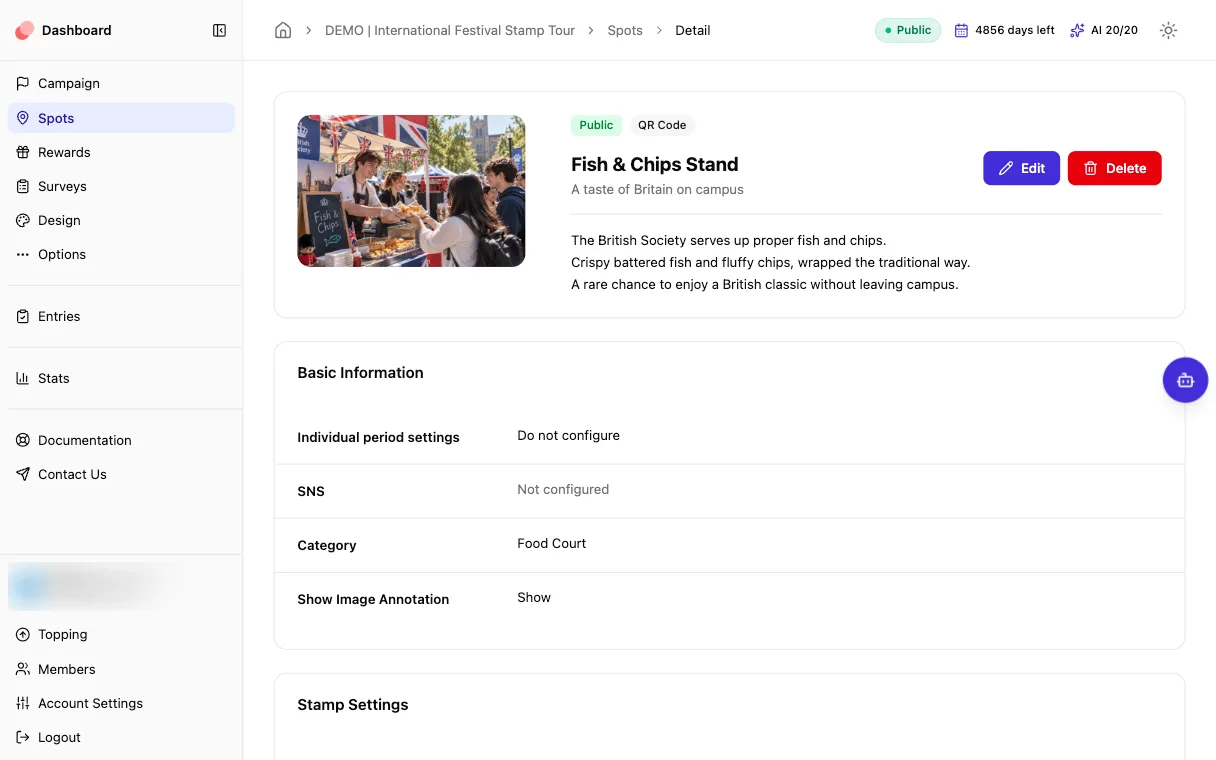Click the home icon in the breadcrumb
The image size is (1216, 760).
click(x=283, y=30)
